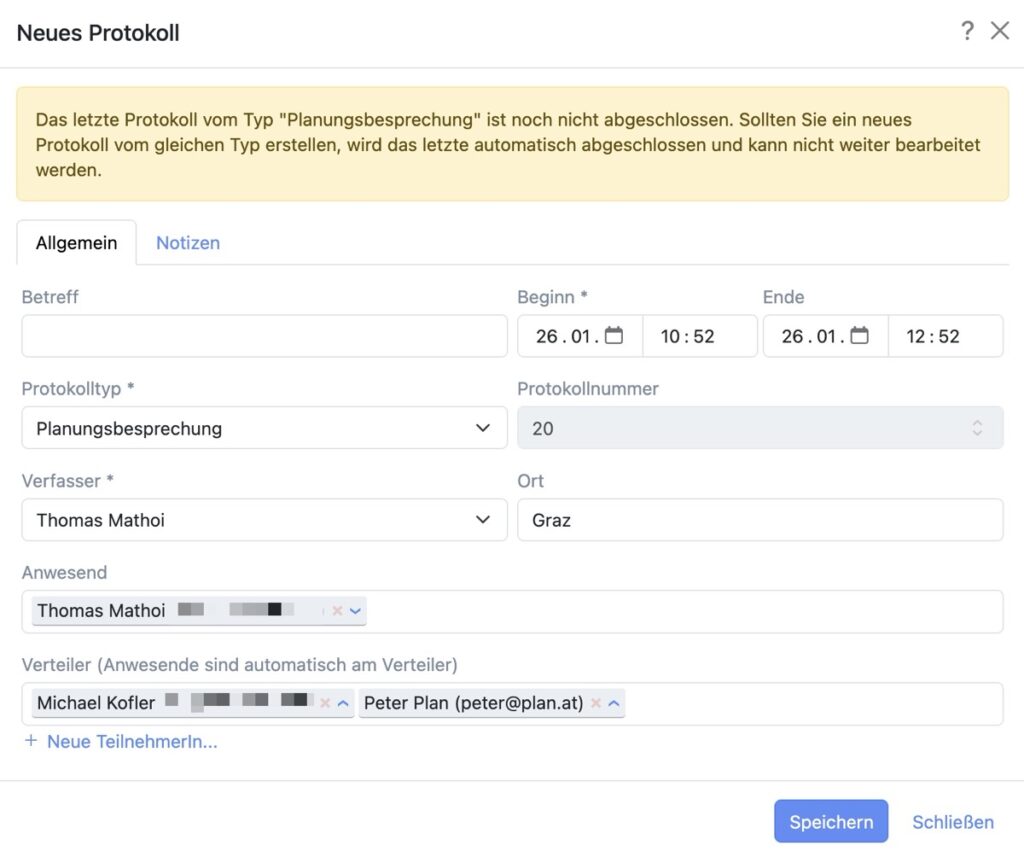Click plus icon for Neue TeilnehmerIn
Screen dimensions: 1024x857
(x=30, y=741)
